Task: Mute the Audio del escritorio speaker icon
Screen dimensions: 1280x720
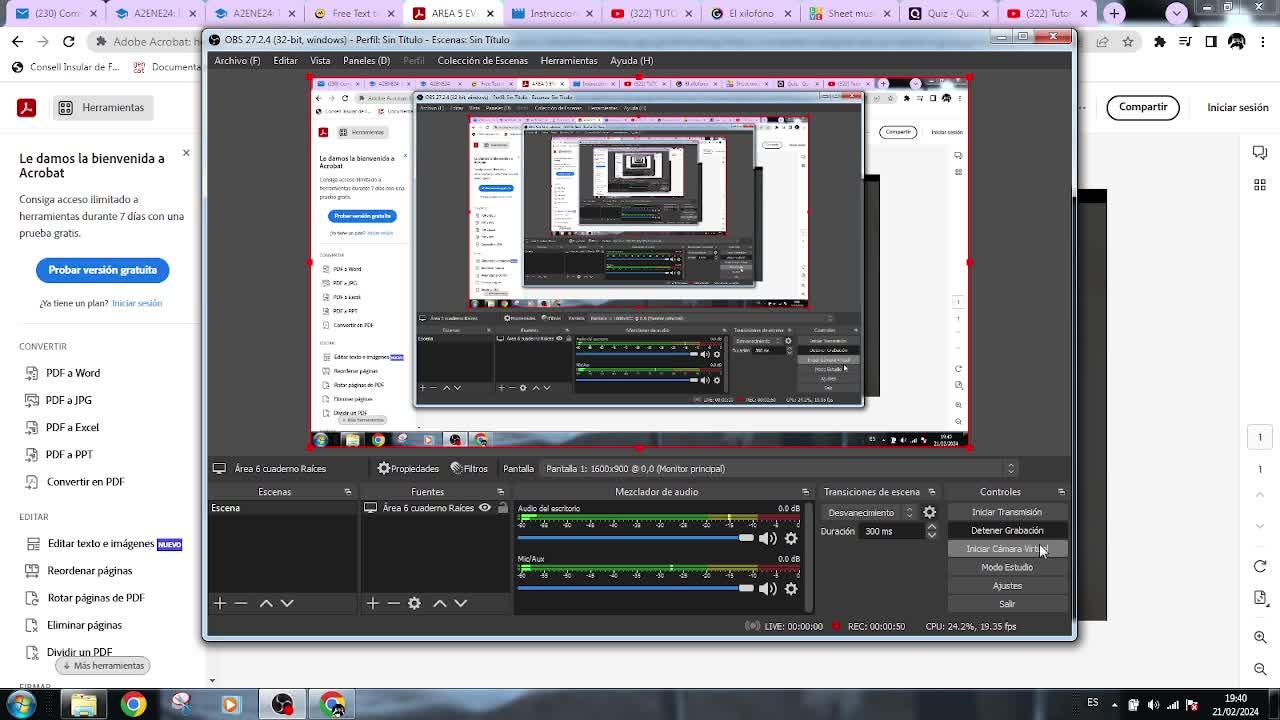Action: [x=767, y=538]
